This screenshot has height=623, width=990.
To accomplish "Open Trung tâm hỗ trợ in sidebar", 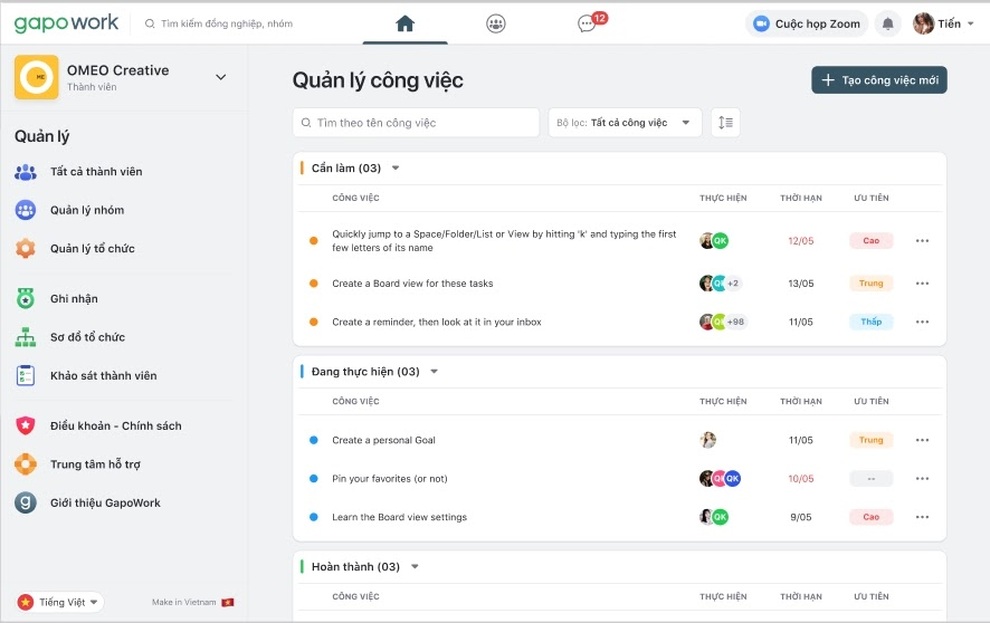I will (x=95, y=465).
